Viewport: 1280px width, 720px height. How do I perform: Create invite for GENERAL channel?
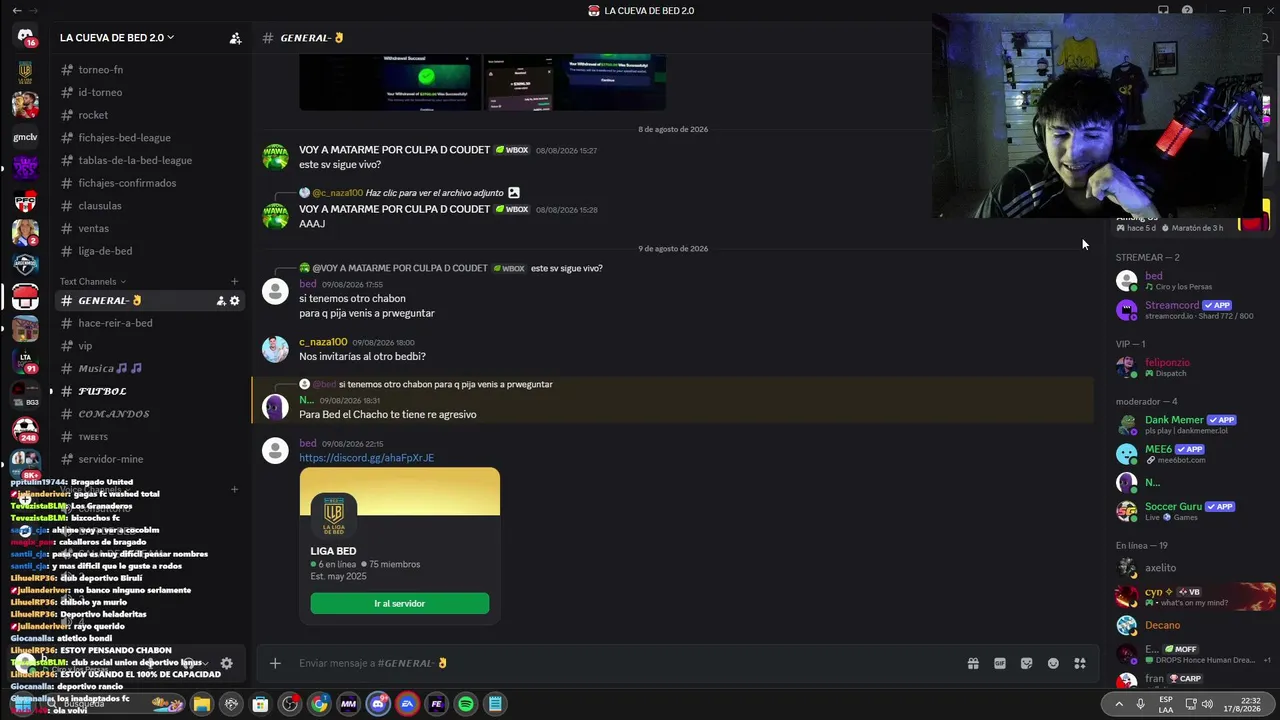coord(221,301)
